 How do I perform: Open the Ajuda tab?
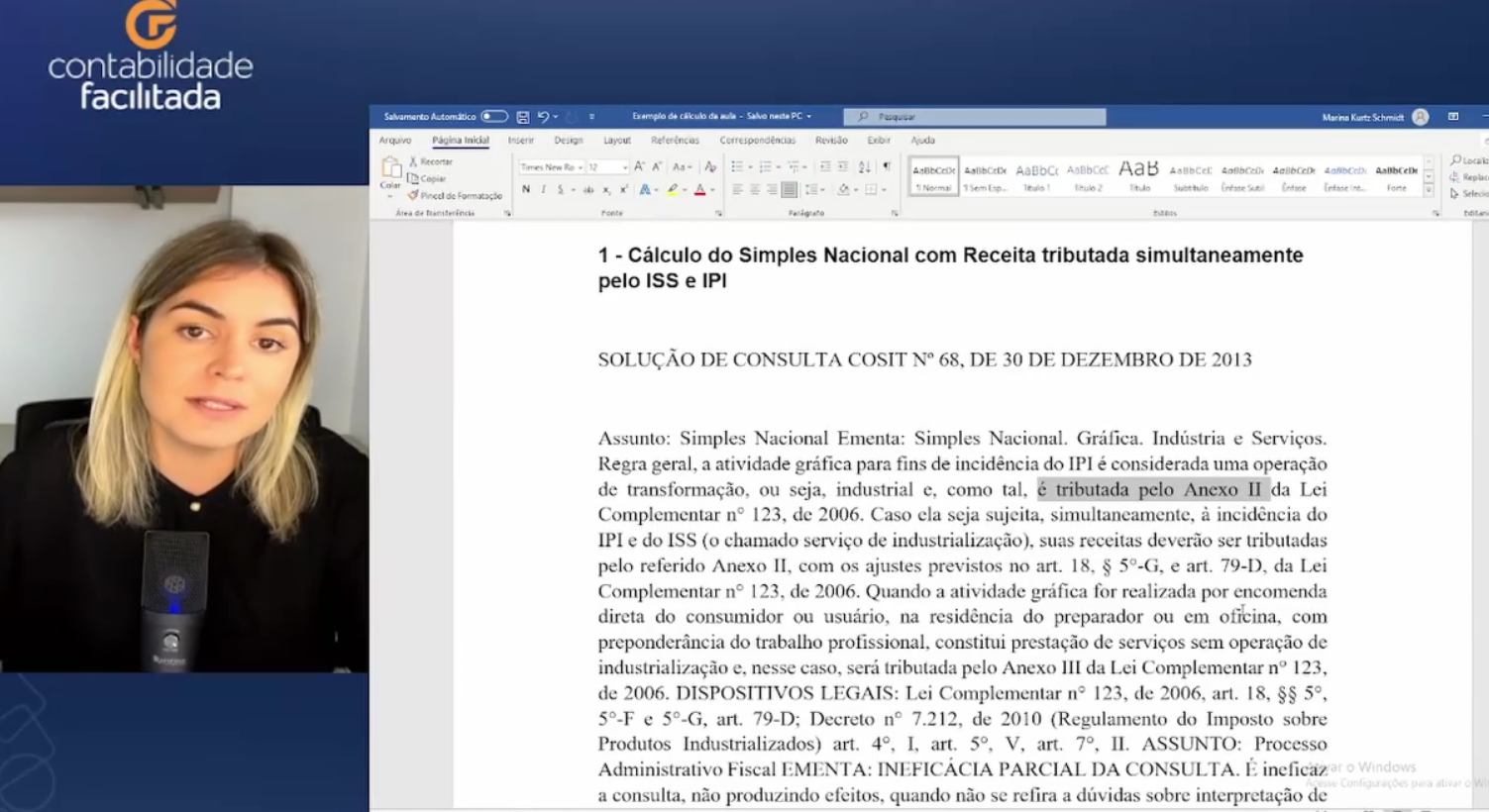tap(922, 141)
